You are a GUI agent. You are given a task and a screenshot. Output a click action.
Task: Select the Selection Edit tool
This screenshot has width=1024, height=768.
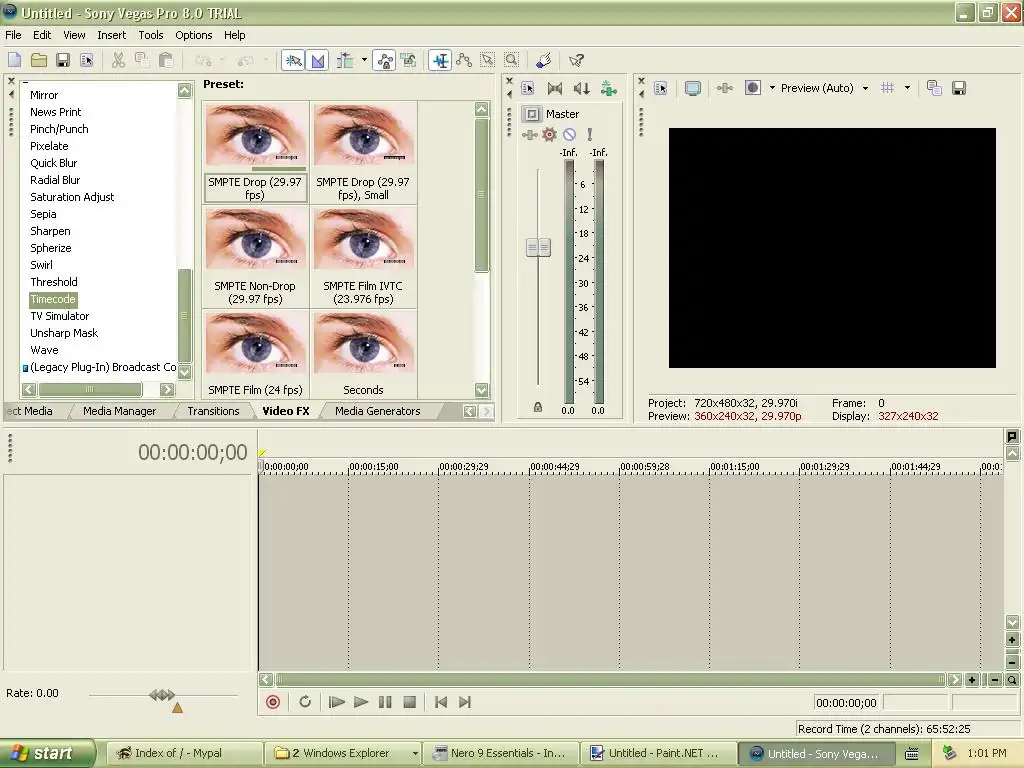(x=488, y=61)
